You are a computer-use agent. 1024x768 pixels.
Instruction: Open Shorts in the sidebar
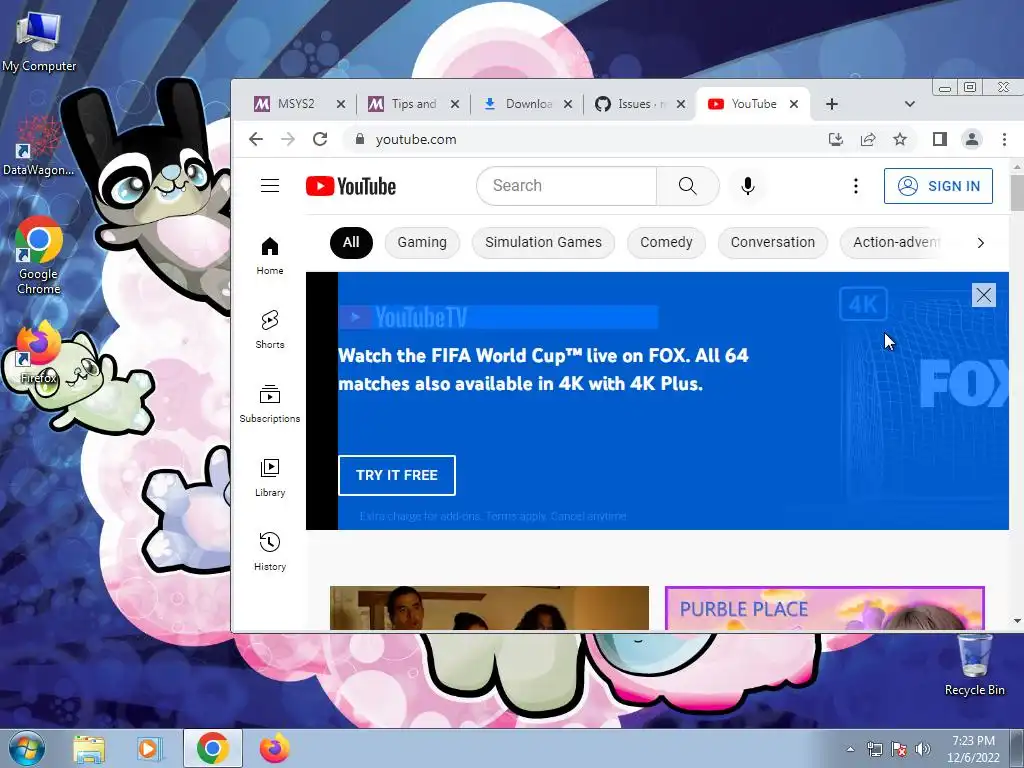(270, 330)
